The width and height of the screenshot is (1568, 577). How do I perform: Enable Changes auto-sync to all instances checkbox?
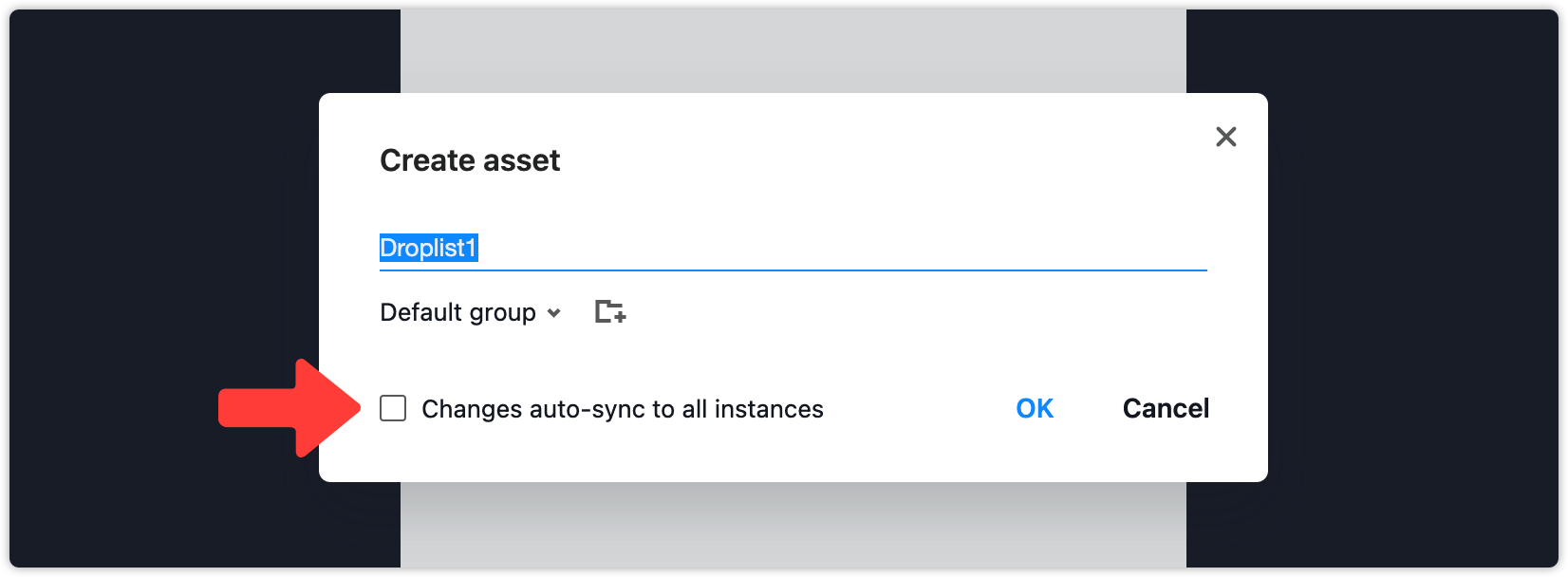coord(393,408)
